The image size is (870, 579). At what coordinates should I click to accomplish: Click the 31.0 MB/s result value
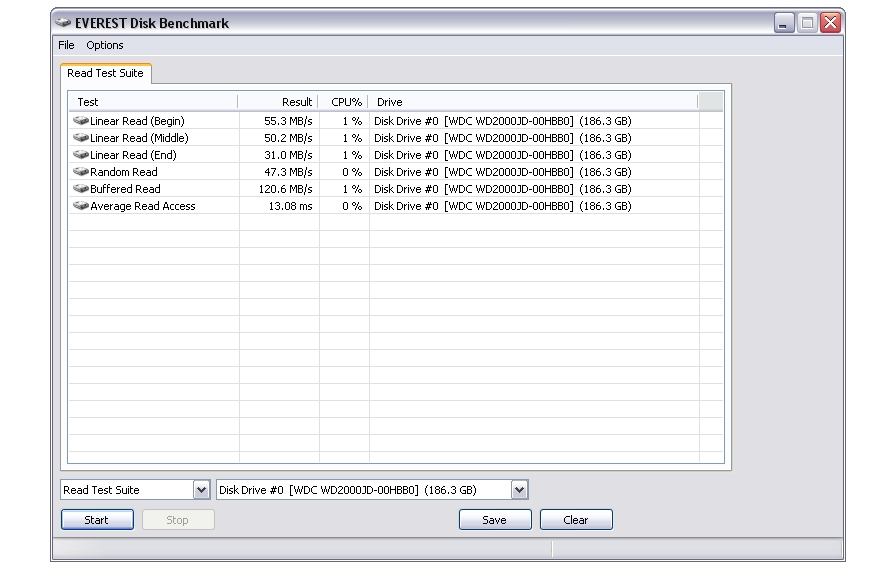[x=288, y=155]
